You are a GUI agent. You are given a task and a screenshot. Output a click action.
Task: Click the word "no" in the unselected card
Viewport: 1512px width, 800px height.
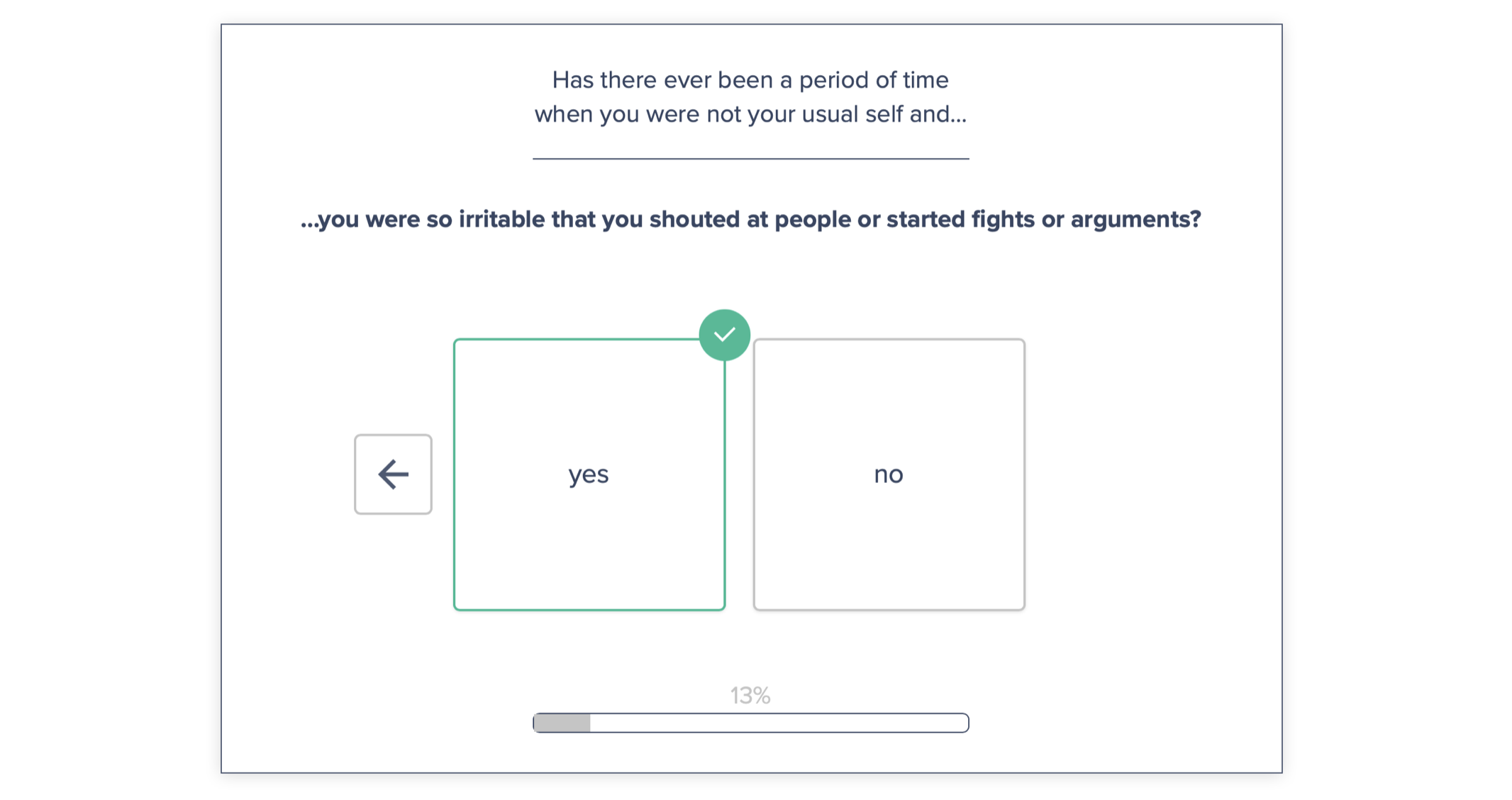click(x=889, y=474)
